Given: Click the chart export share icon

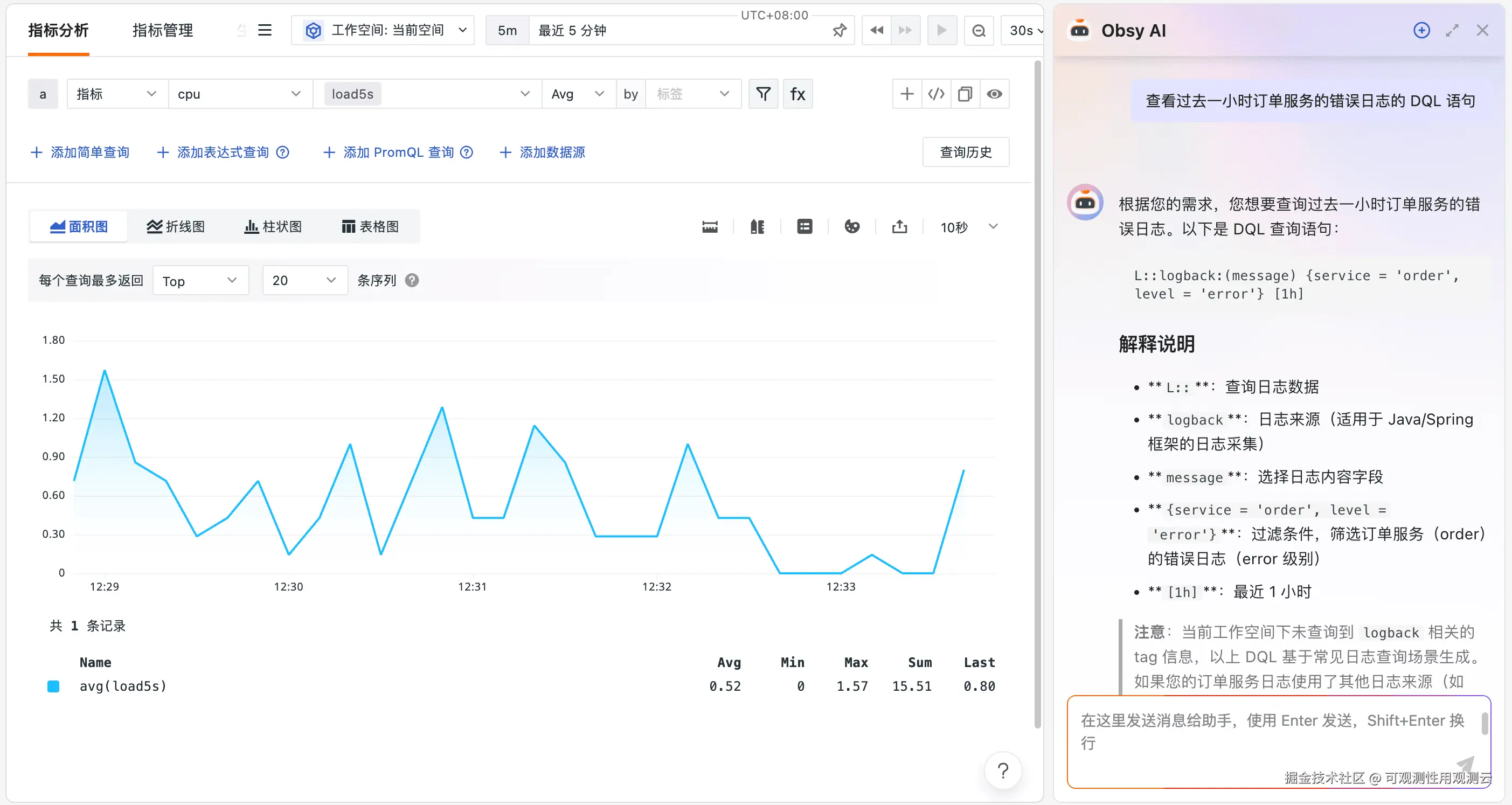Looking at the screenshot, I should tap(899, 227).
